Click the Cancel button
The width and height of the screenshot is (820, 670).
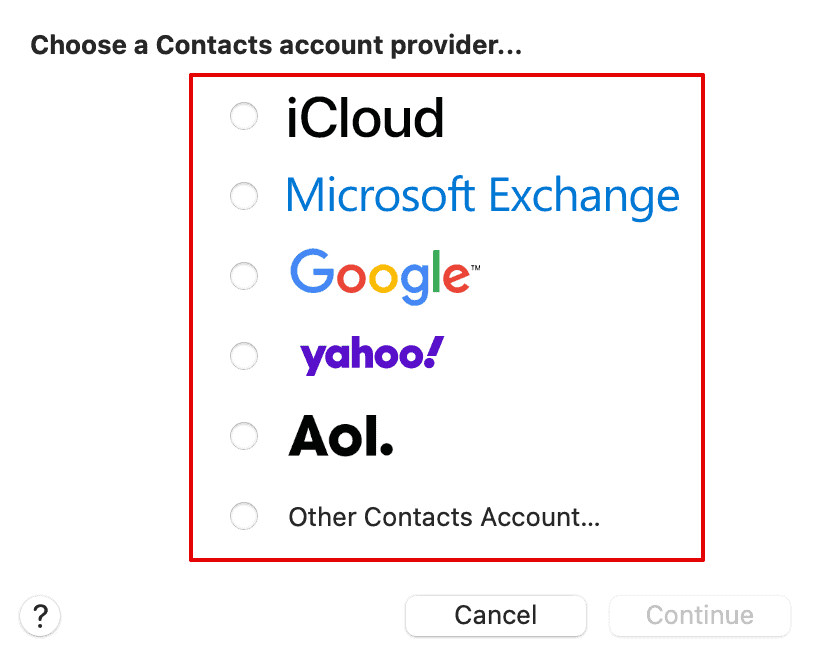495,615
